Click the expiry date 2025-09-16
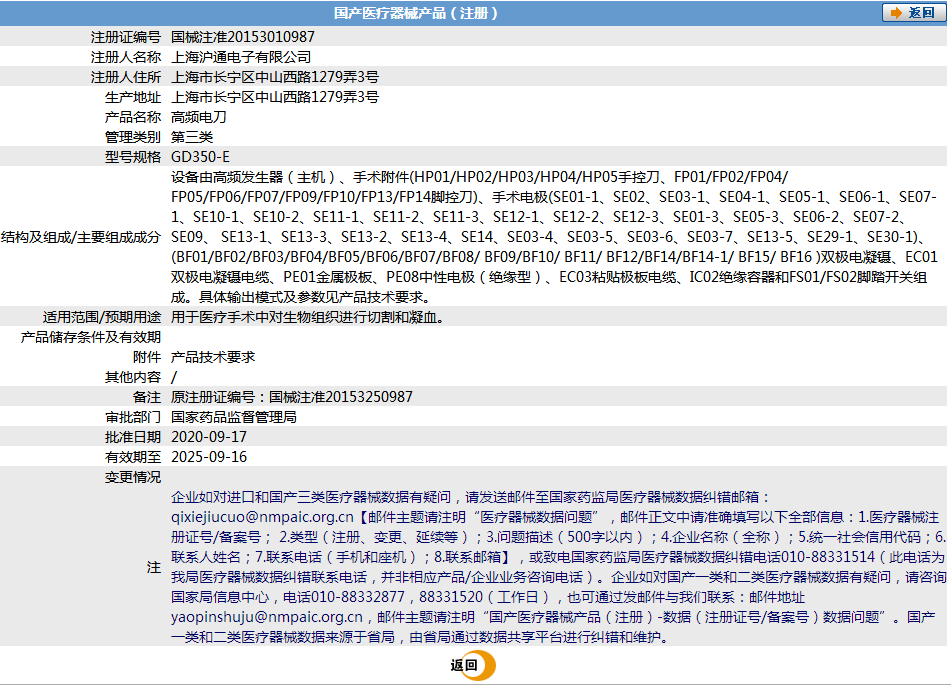The height and width of the screenshot is (685, 951). 209,457
